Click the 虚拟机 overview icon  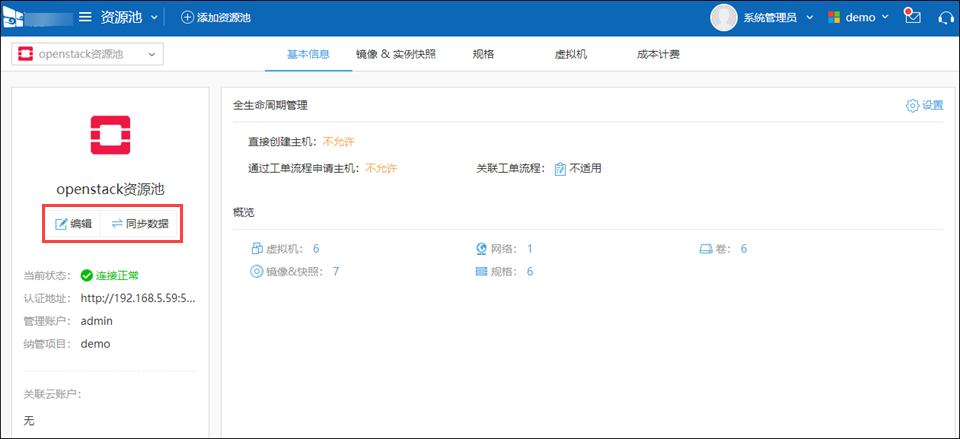tap(257, 249)
